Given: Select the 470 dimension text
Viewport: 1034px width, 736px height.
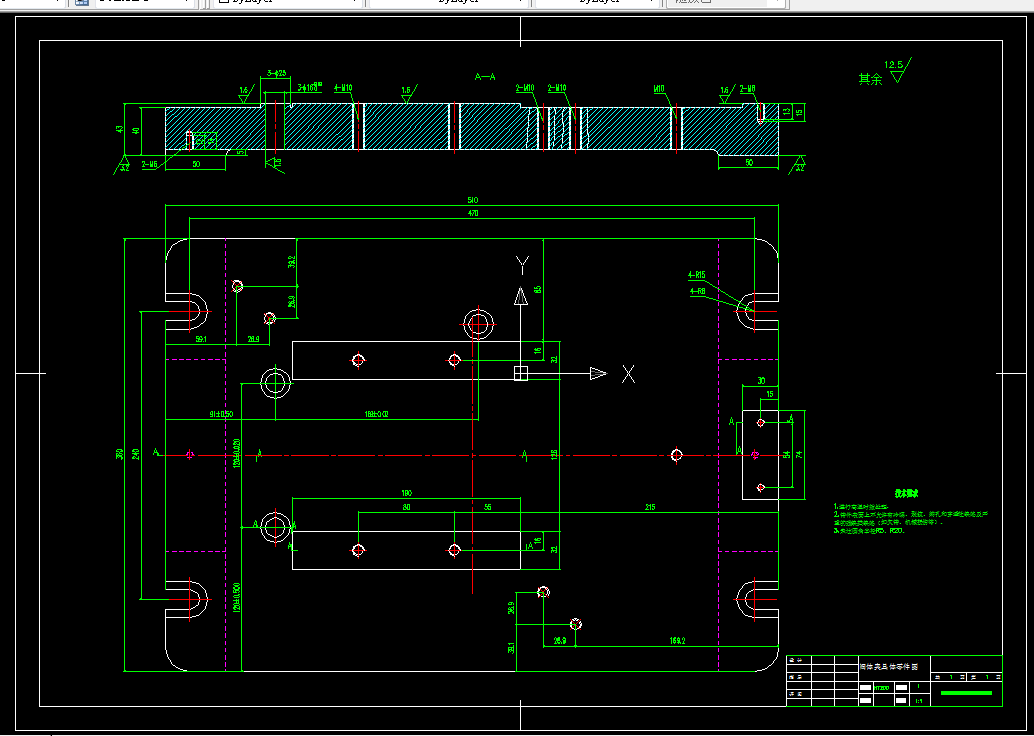Looking at the screenshot, I should coord(472,213).
